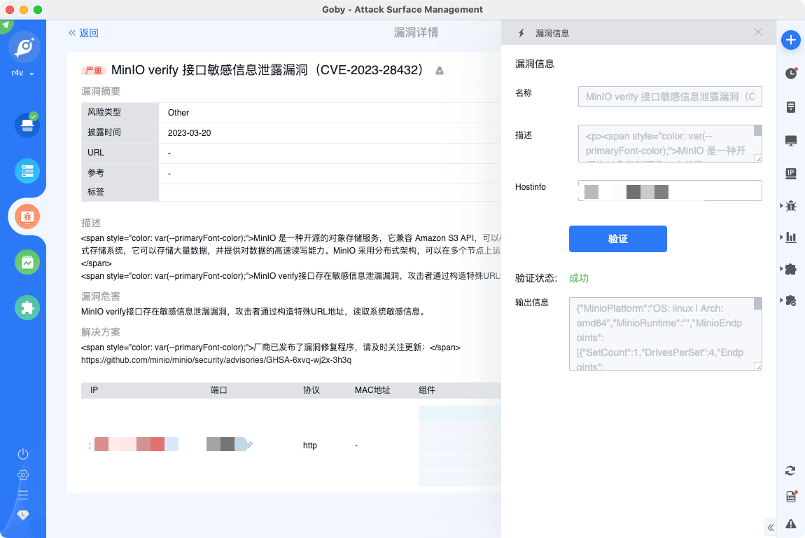Expand the puzzle-with-gear item in right toolbar
Image resolution: width=805 pixels, height=538 pixels.
click(789, 300)
